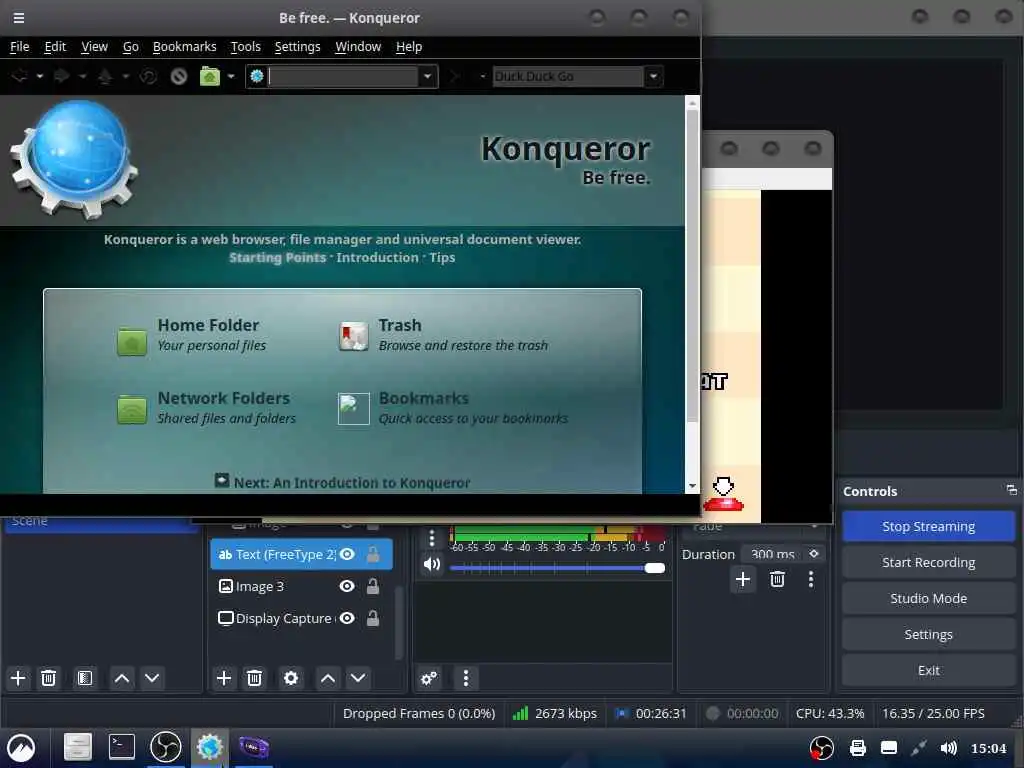This screenshot has width=1024, height=768.
Task: Open the View menu
Action: pos(94,46)
